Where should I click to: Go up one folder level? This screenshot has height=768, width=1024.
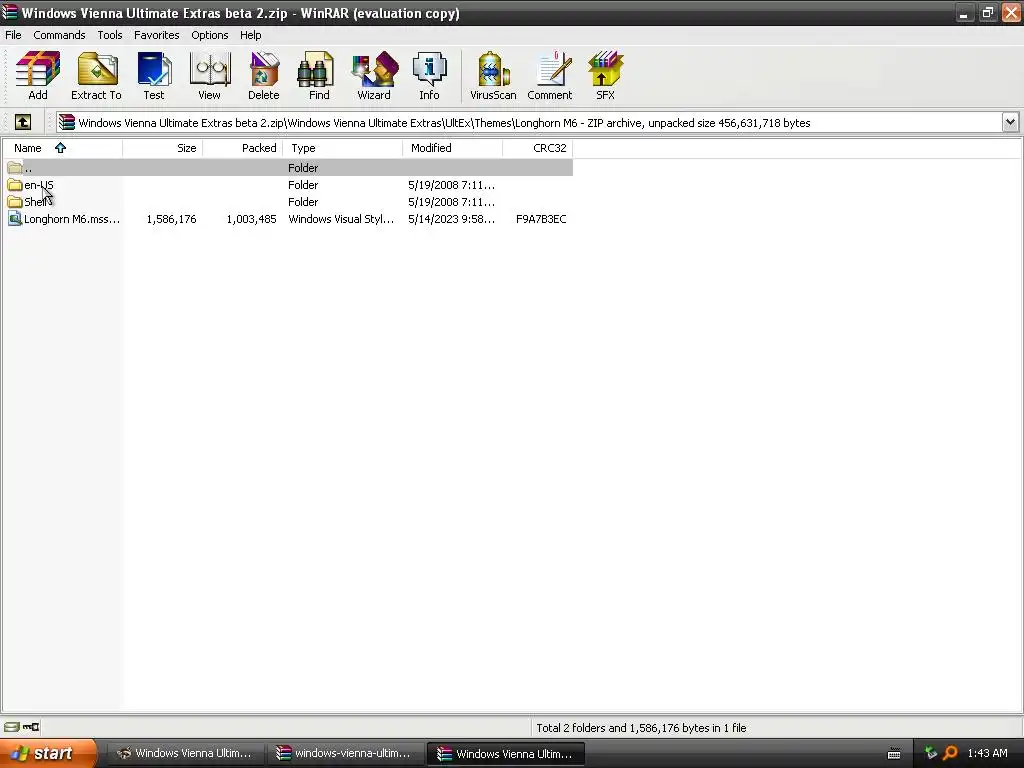pos(23,122)
